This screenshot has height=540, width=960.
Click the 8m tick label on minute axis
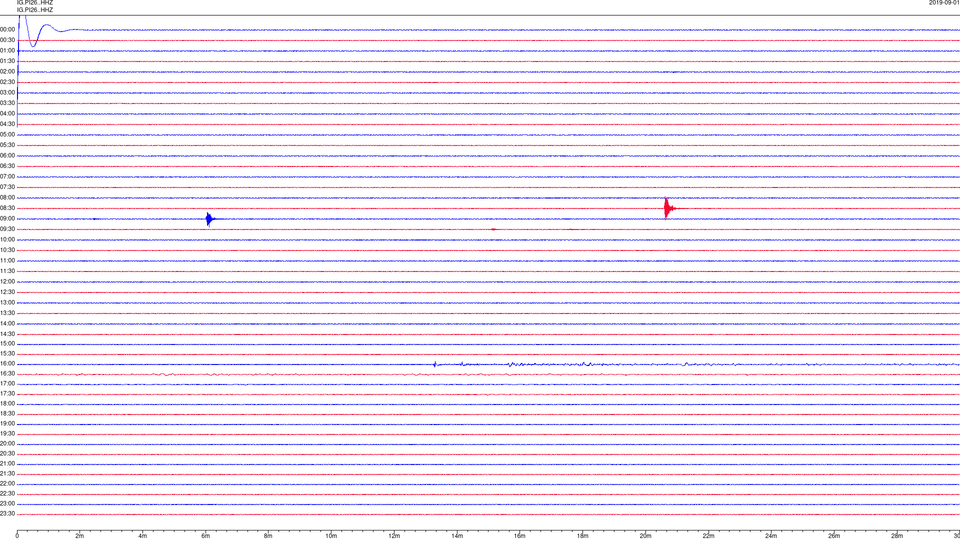(268, 536)
